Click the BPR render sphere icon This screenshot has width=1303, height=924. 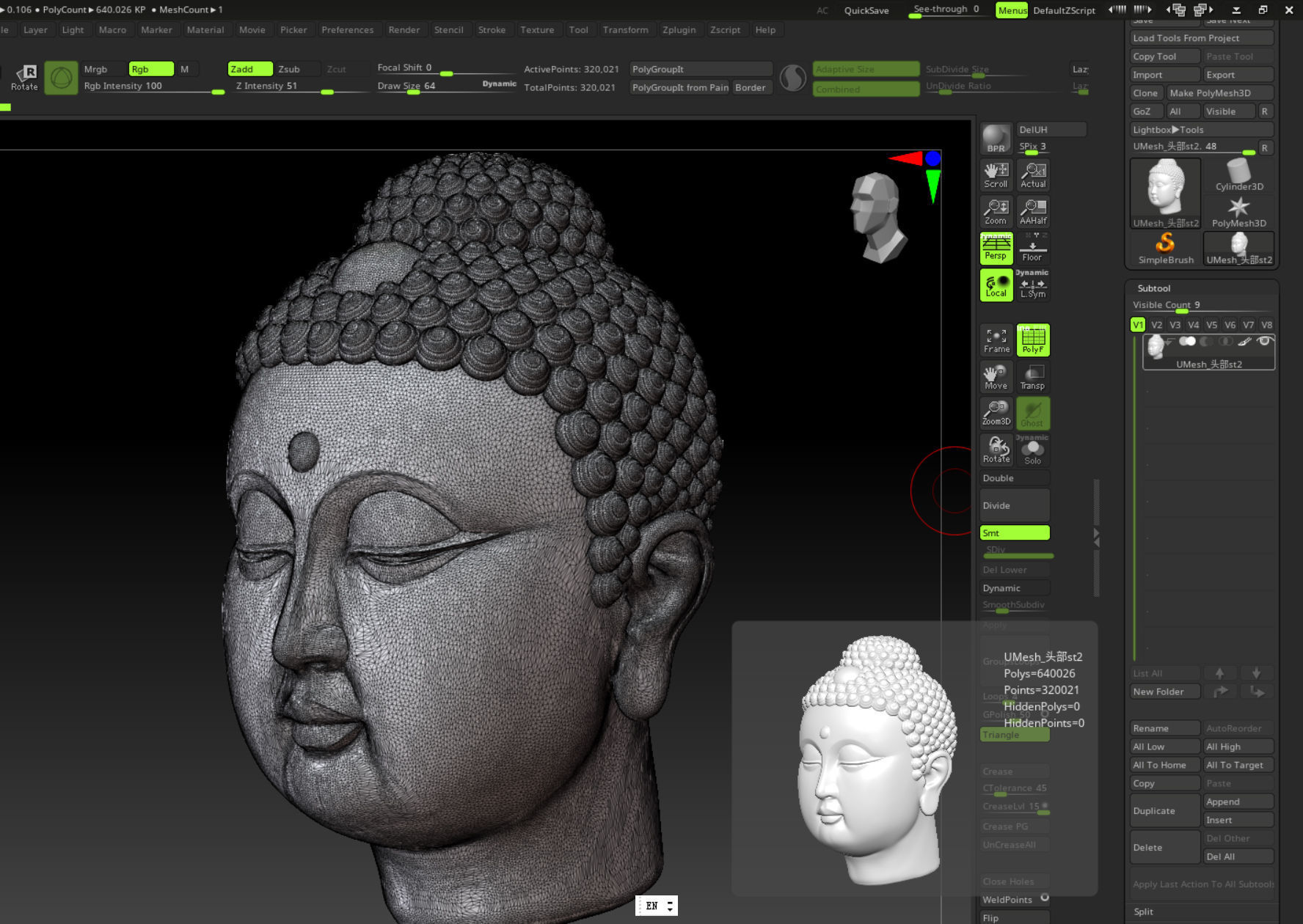click(x=996, y=139)
